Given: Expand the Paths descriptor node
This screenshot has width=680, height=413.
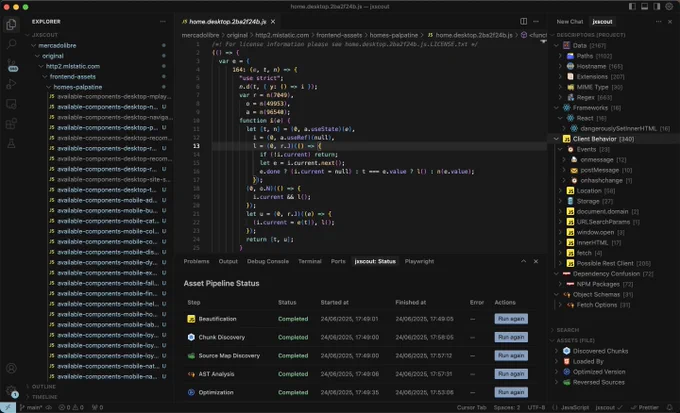Looking at the screenshot, I should [560, 56].
